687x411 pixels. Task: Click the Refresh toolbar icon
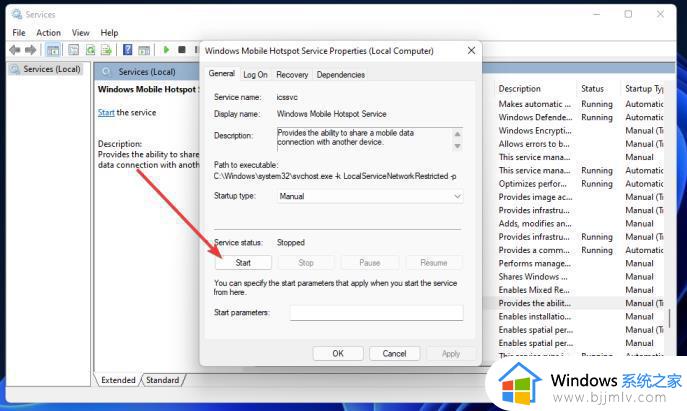(90, 50)
